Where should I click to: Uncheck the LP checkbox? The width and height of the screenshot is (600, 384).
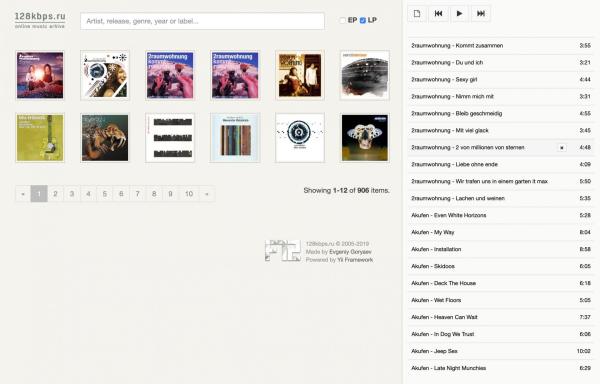click(x=363, y=20)
